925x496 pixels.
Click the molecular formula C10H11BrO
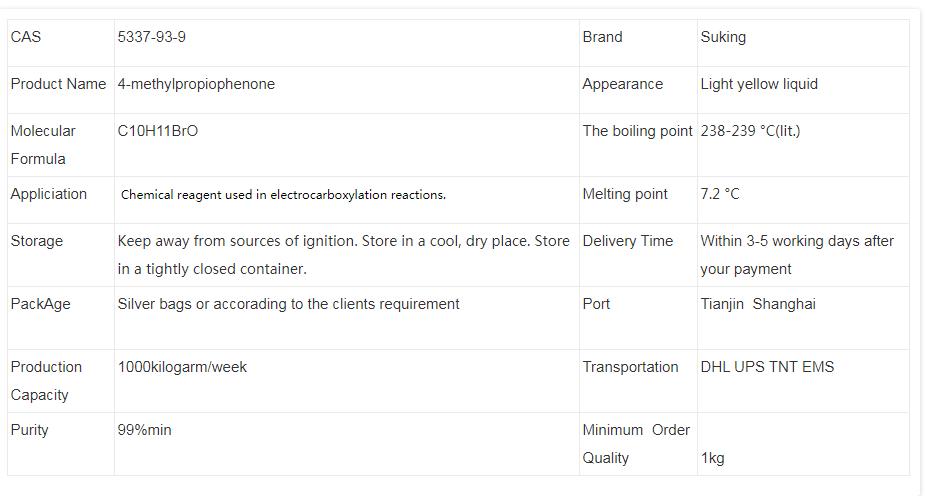[x=158, y=131]
